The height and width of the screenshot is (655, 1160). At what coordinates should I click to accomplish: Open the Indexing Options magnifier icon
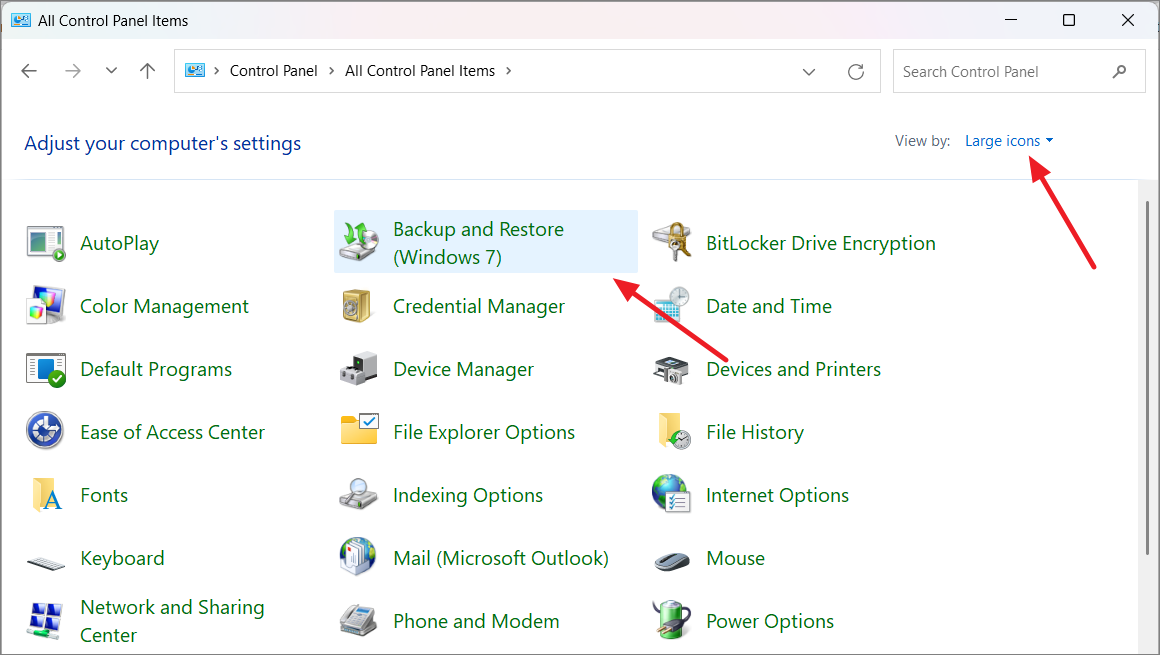coord(359,494)
